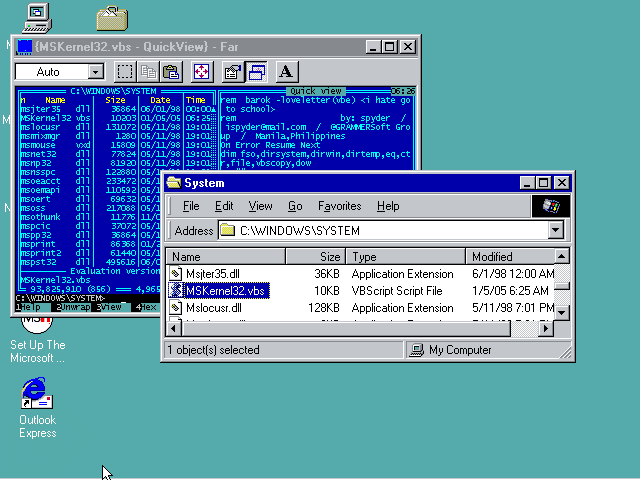640x480 pixels.
Task: Click the Mslocusr.dll file icon
Action: [176, 308]
